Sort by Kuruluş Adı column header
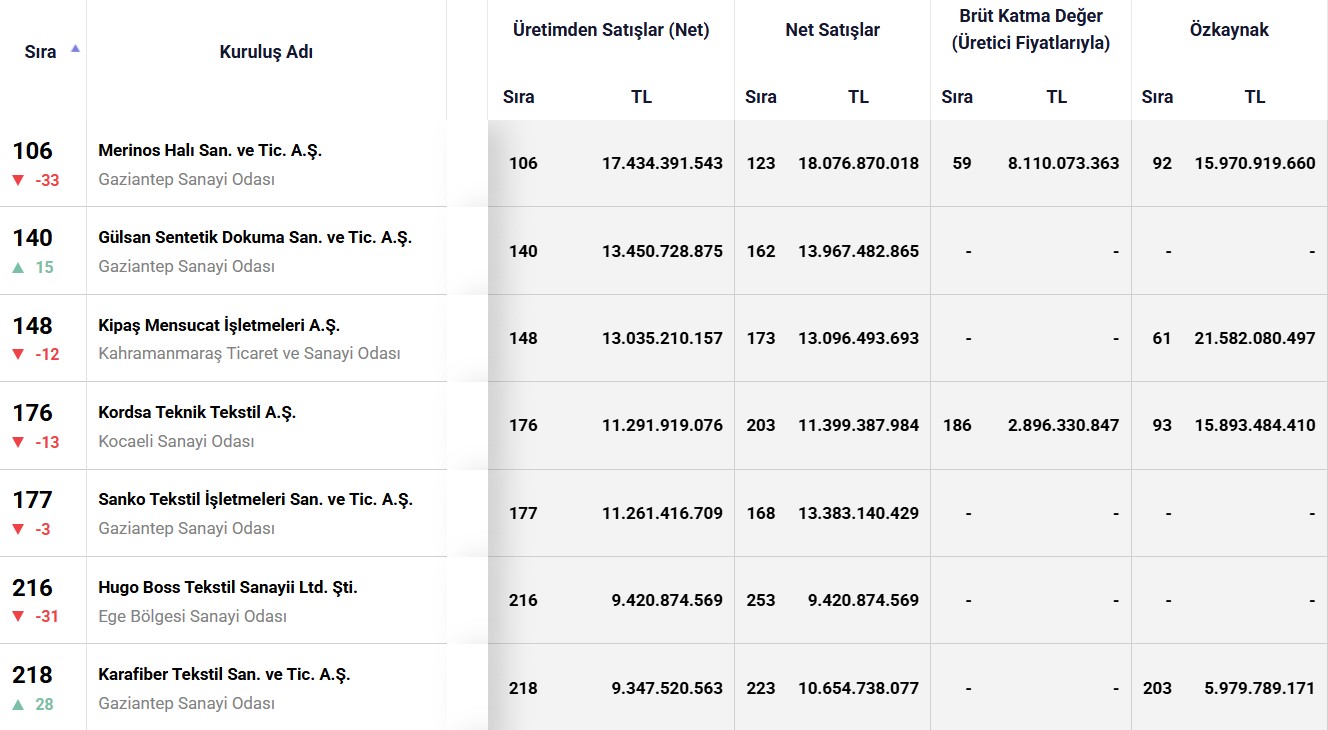The width and height of the screenshot is (1328, 730). pos(266,52)
